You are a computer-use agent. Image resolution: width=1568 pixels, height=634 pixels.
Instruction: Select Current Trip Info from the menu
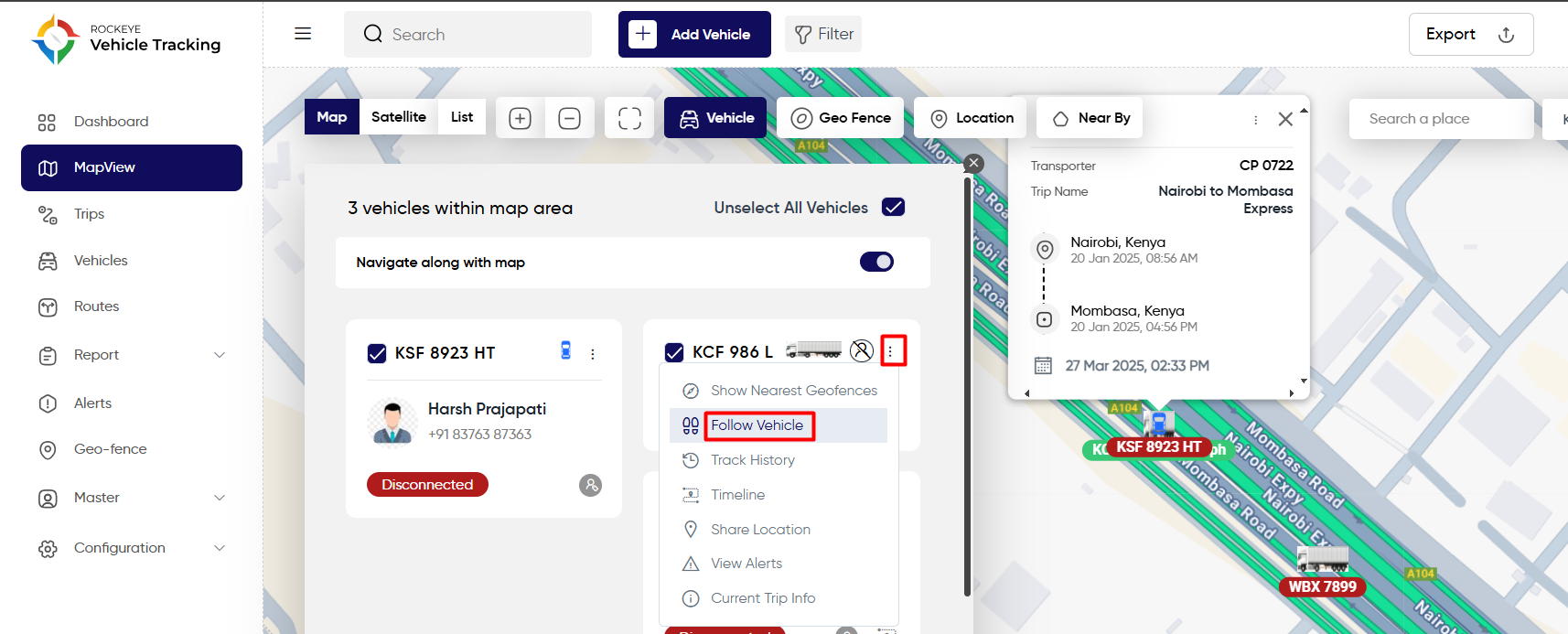coord(779,598)
